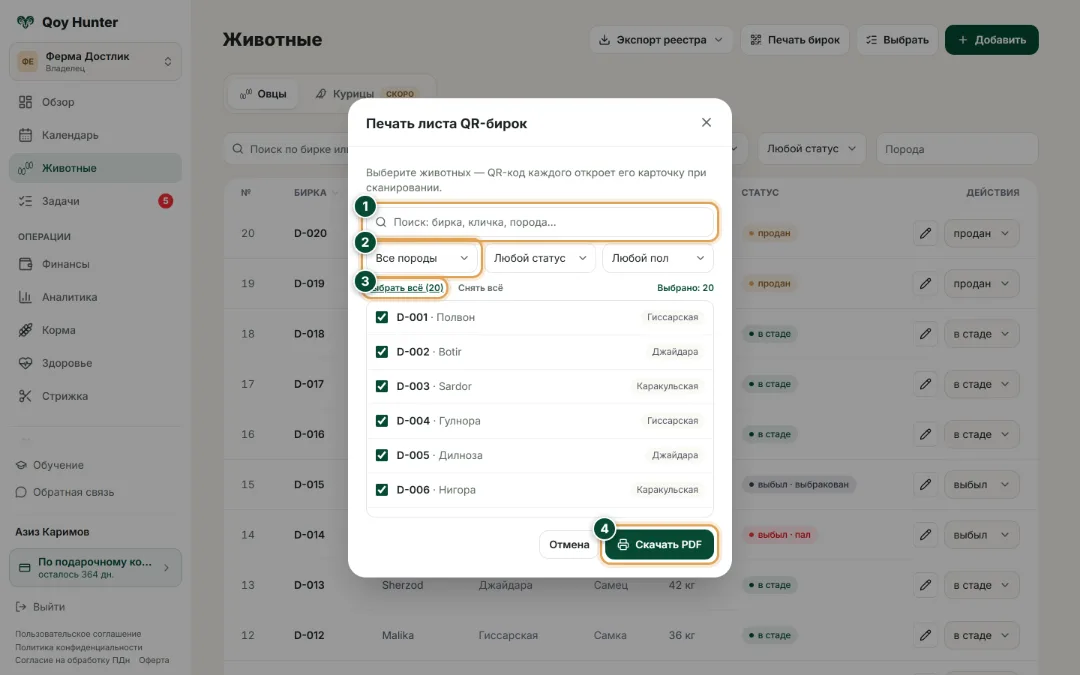The height and width of the screenshot is (675, 1080).
Task: Click the edit pencil for row D-019
Action: 925,284
